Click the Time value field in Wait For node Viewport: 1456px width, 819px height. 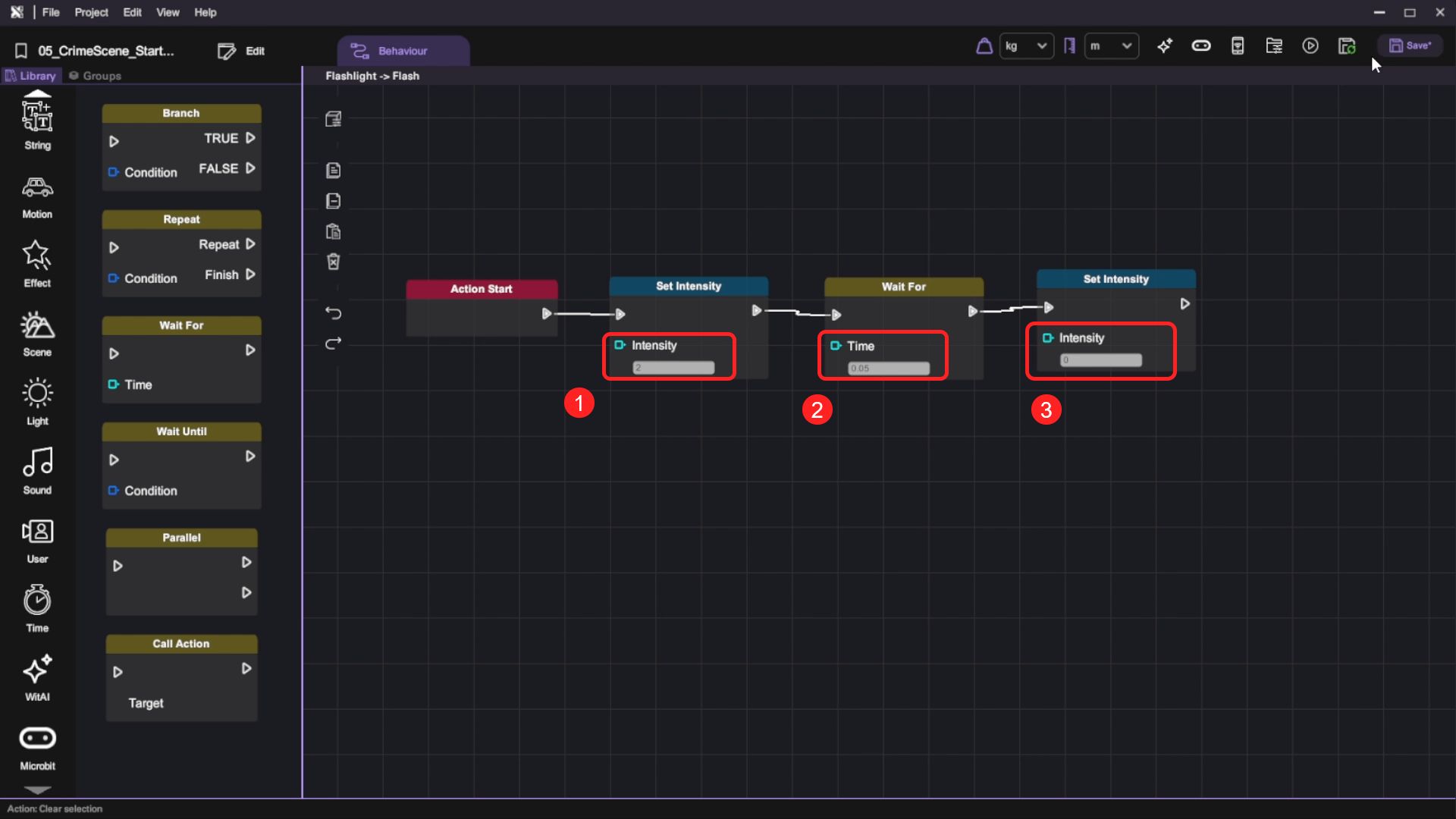(x=889, y=369)
